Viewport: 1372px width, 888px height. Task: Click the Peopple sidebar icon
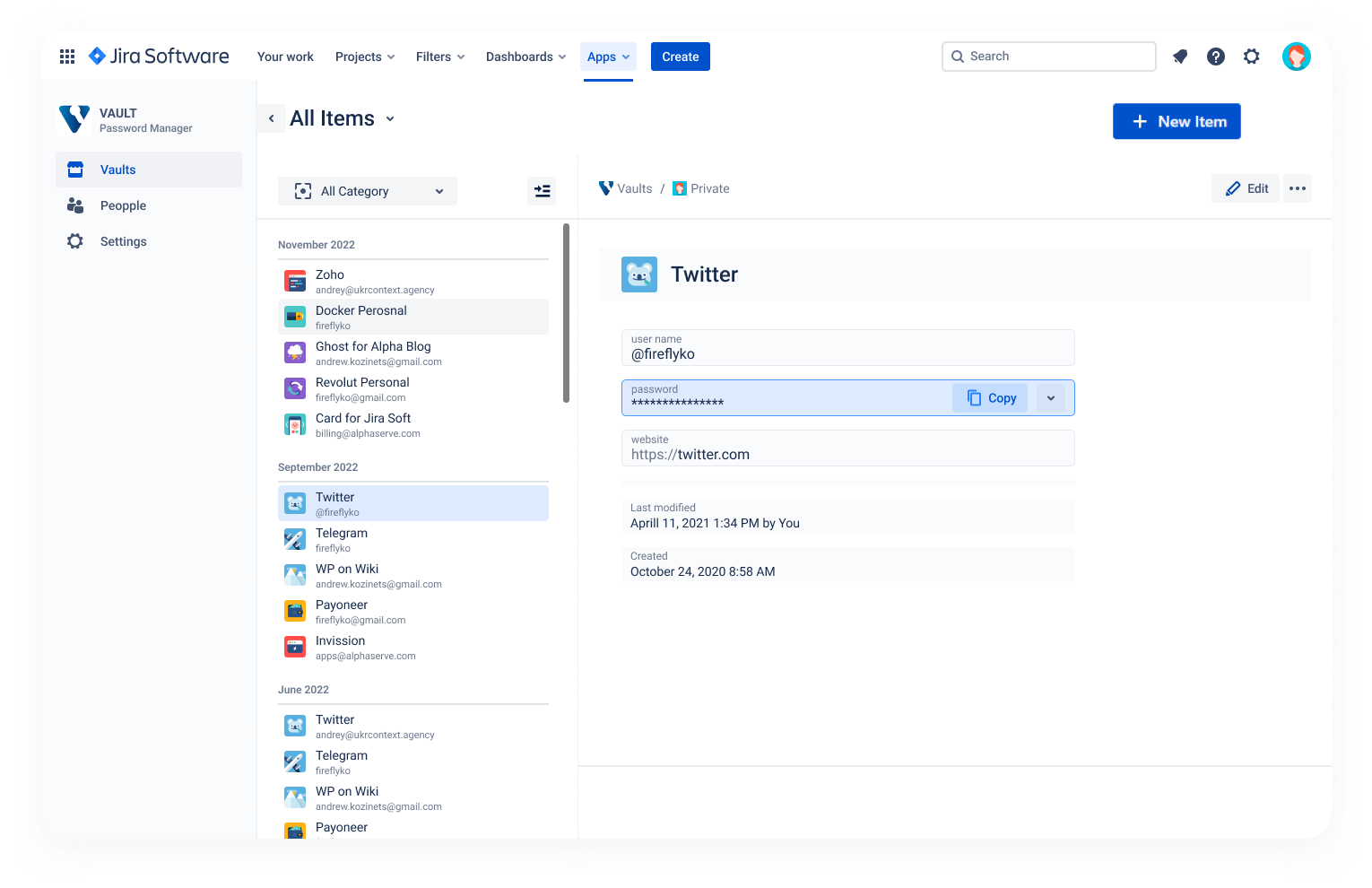(x=75, y=205)
